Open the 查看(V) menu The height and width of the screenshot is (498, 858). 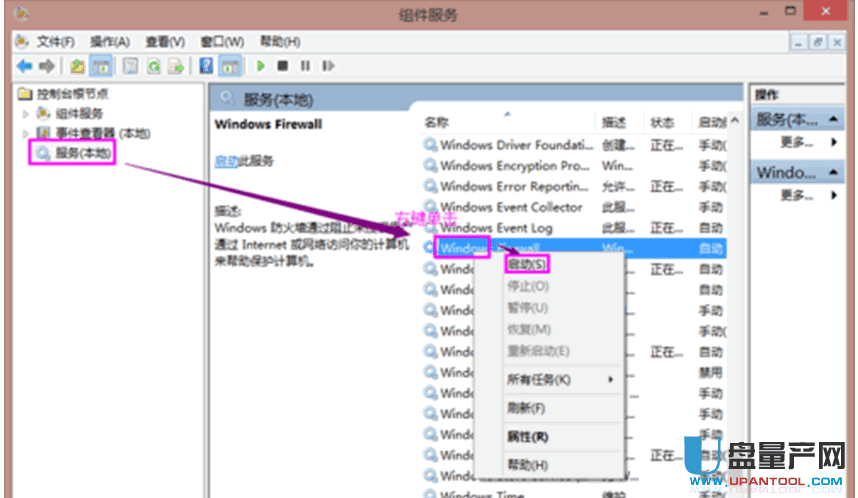point(165,41)
